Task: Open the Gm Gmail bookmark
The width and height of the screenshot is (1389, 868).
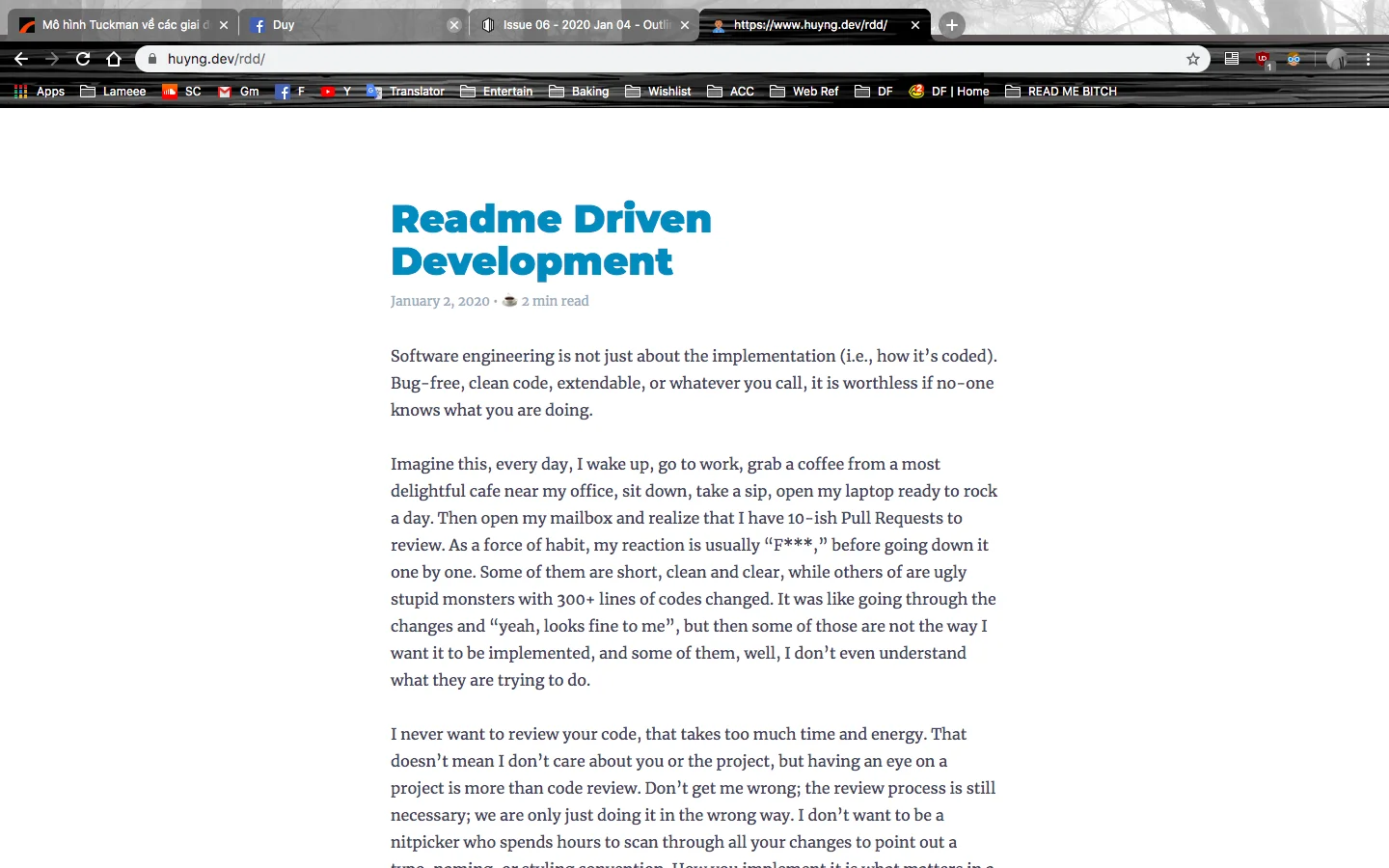Action: click(238, 92)
